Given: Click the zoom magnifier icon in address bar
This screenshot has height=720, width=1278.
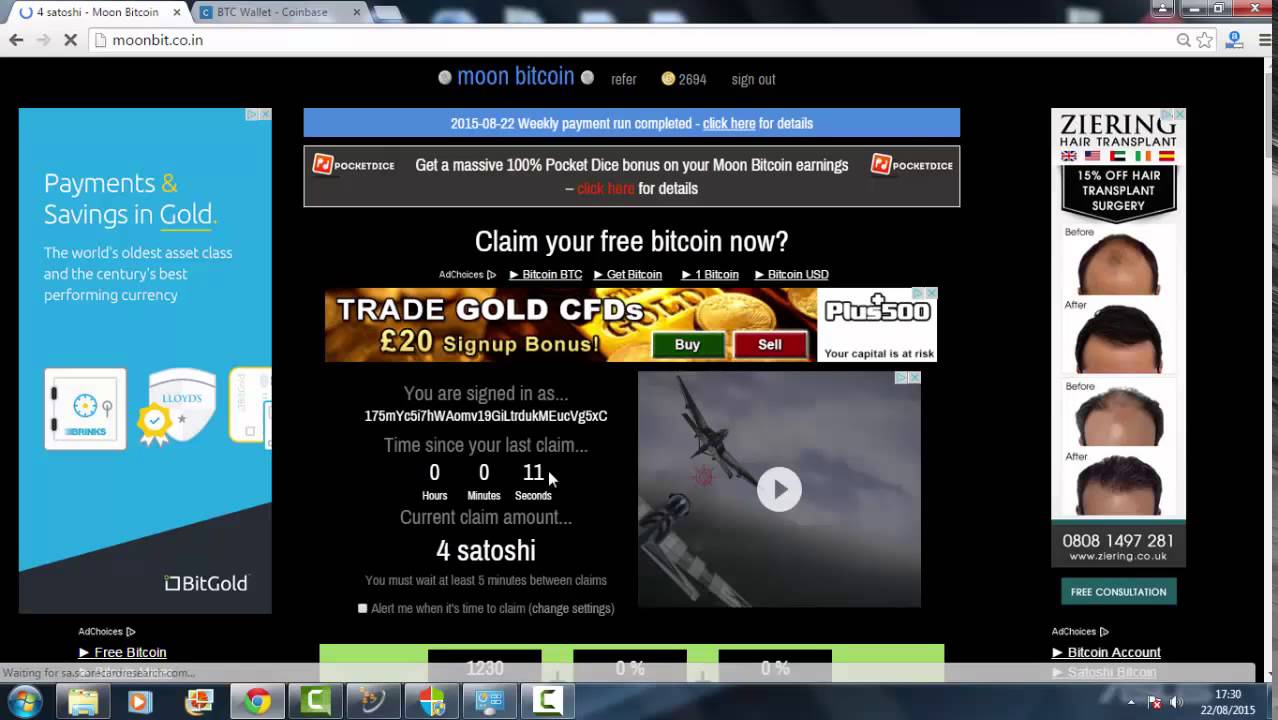Looking at the screenshot, I should pos(1183,40).
